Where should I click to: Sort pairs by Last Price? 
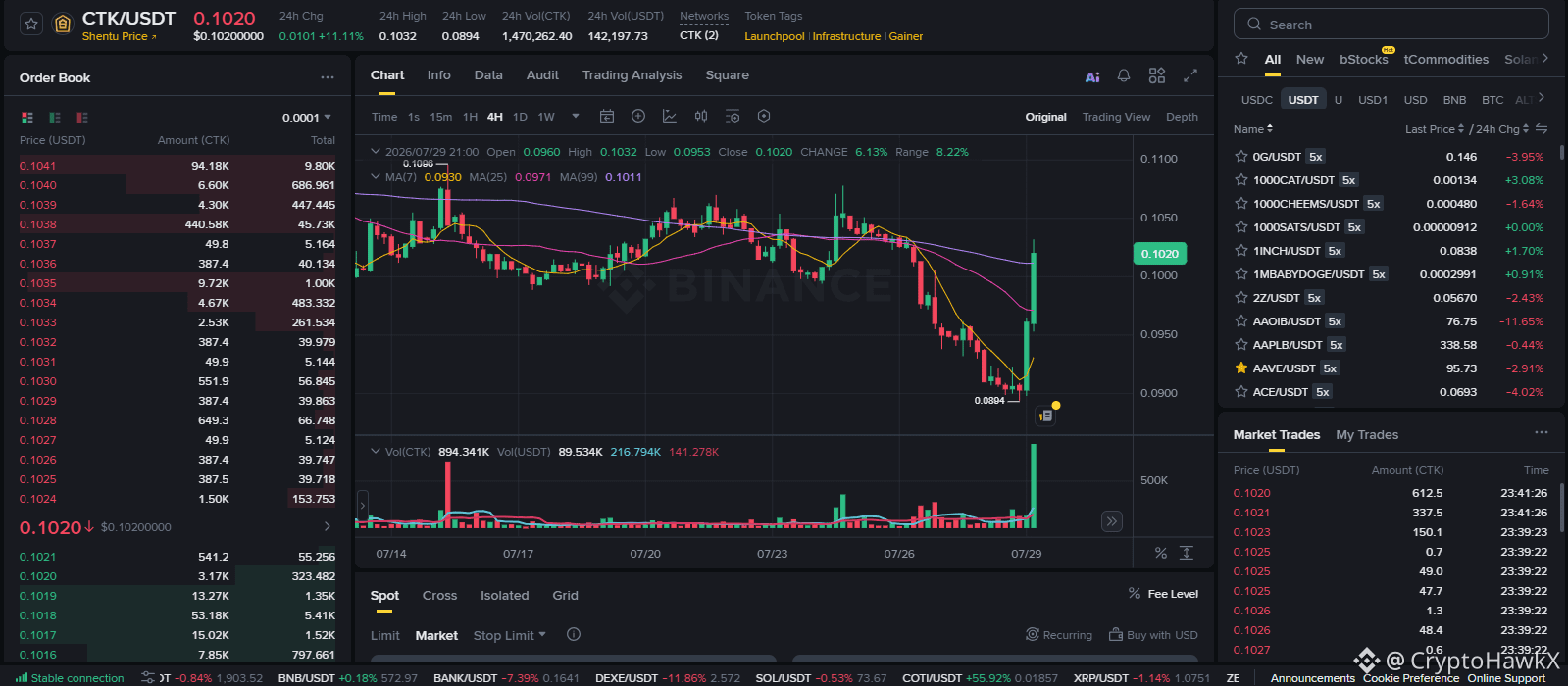[x=1435, y=129]
